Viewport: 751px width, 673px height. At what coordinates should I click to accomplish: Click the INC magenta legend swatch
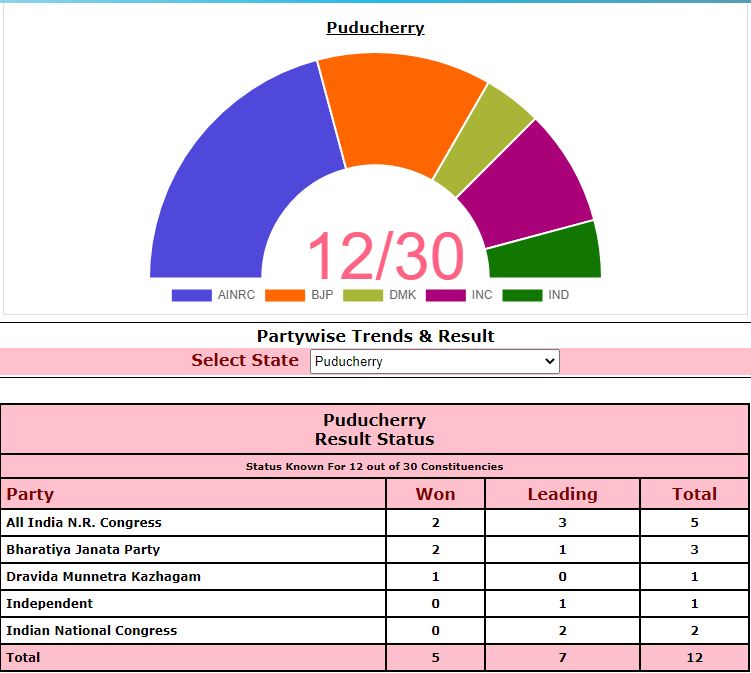(445, 295)
